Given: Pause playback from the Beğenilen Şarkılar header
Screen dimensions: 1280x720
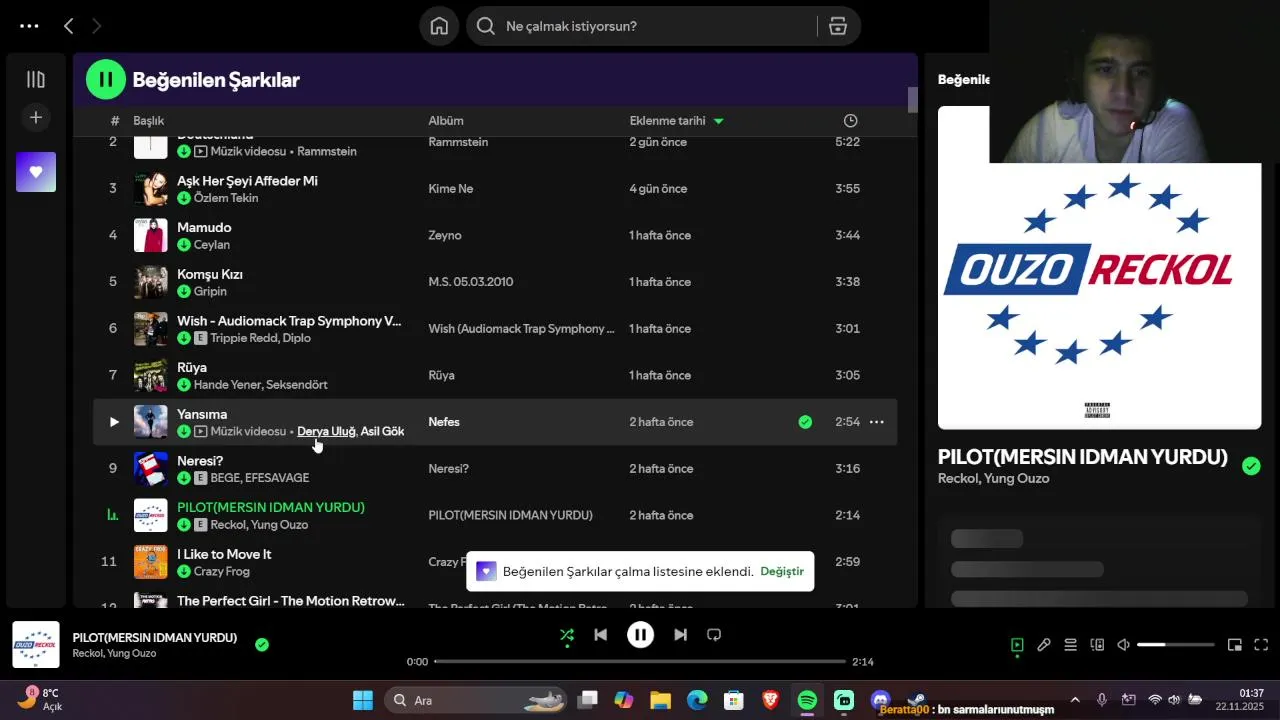Looking at the screenshot, I should coord(106,79).
